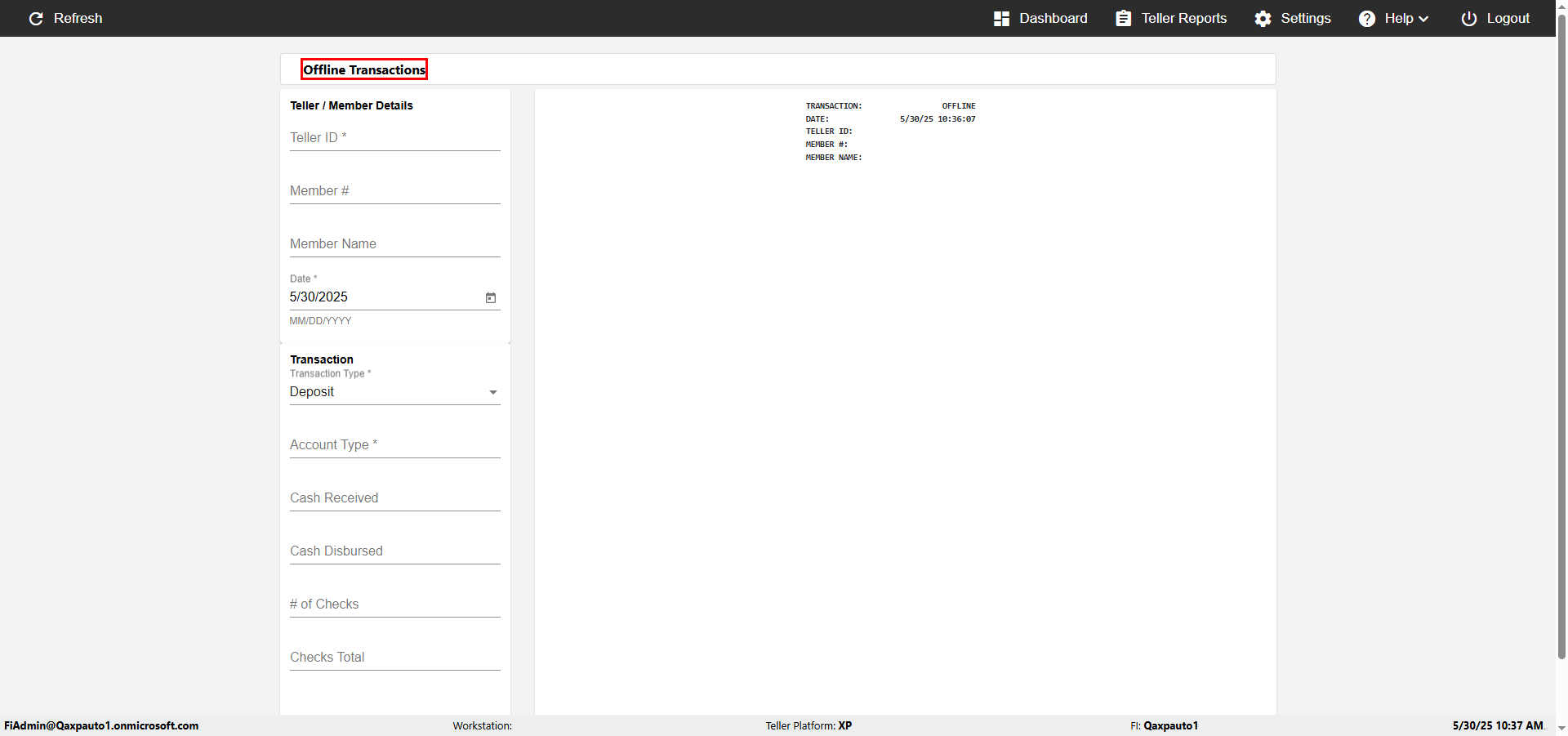This screenshot has height=736, width=1568.
Task: Click the Transaction section heading
Action: [322, 359]
